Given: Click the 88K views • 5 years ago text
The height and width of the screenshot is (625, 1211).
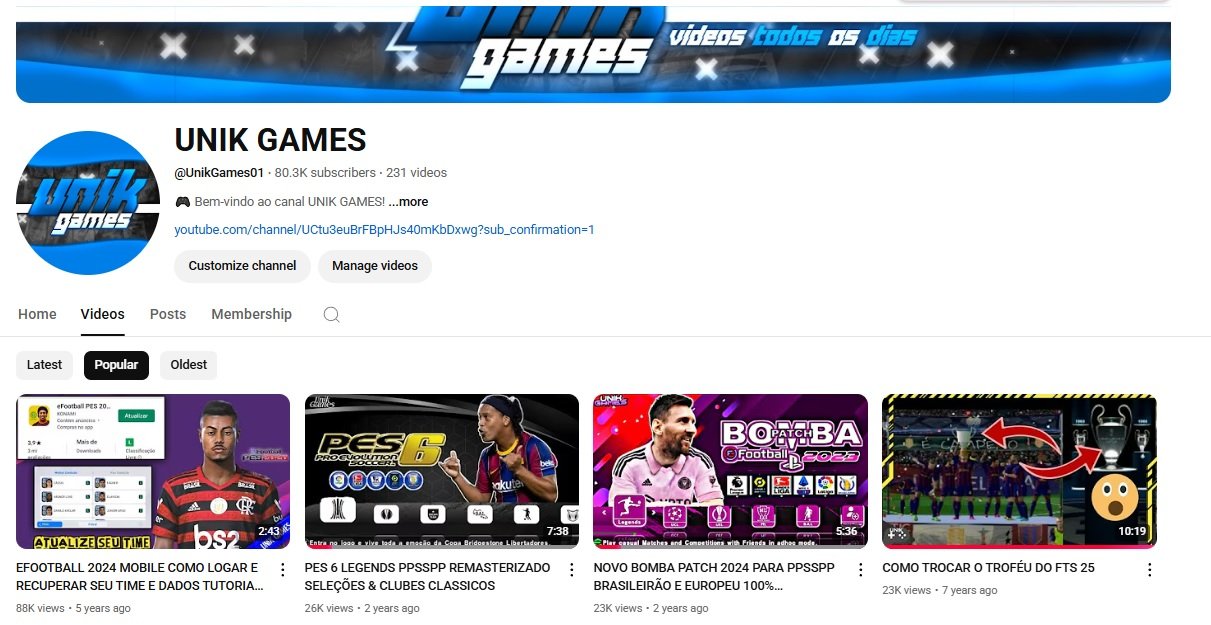Looking at the screenshot, I should (x=73, y=608).
